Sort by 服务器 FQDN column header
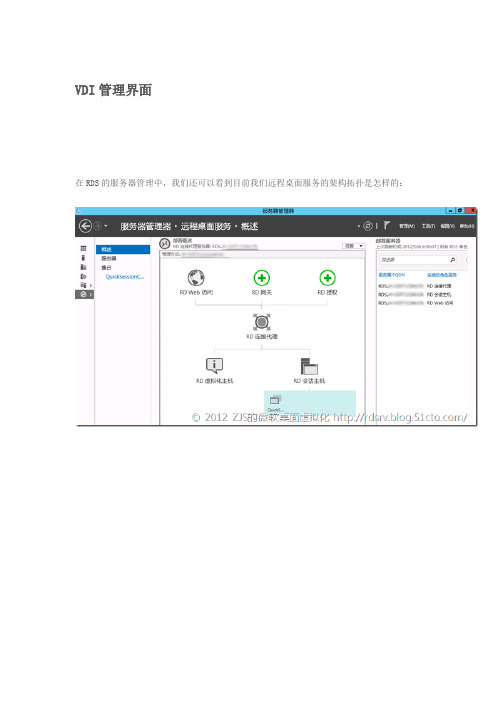The image size is (496, 702). click(392, 275)
